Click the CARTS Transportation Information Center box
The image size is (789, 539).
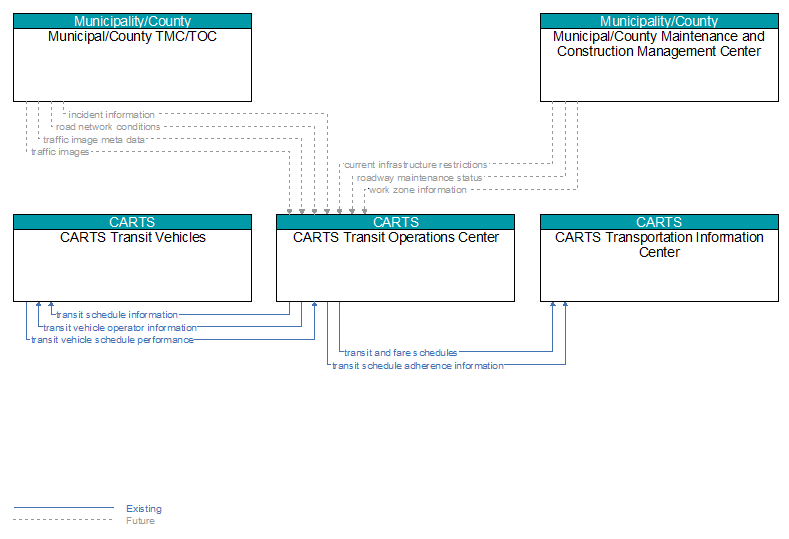[x=659, y=258]
